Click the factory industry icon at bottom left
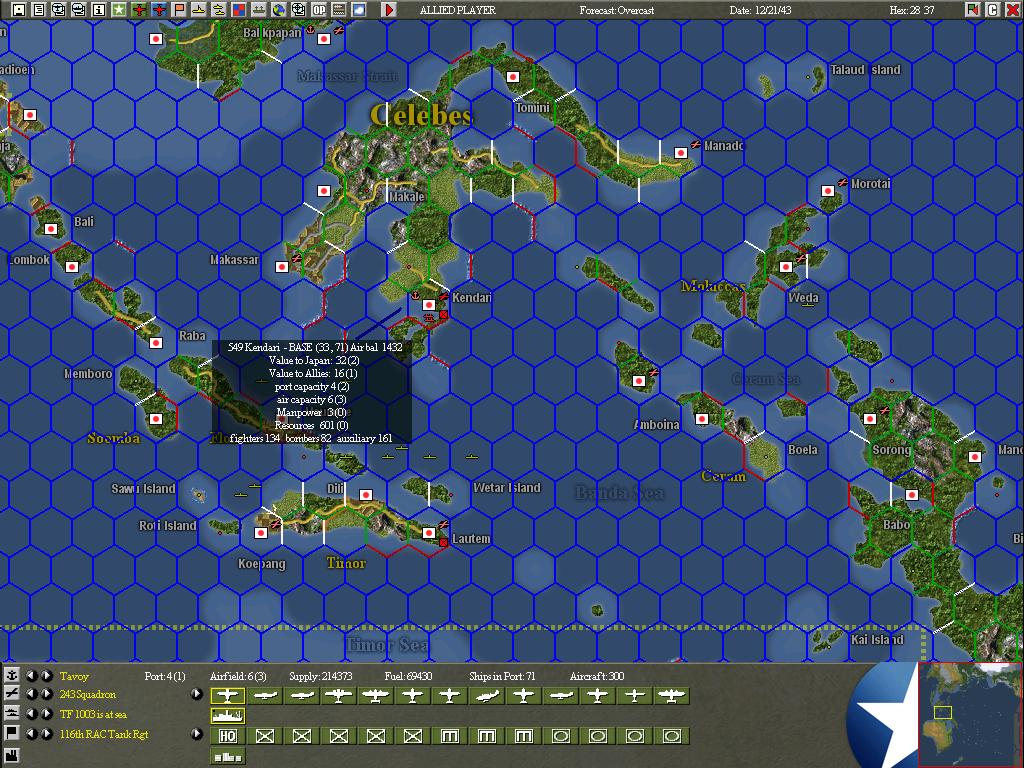Viewport: 1024px width, 768px height. click(x=12, y=756)
